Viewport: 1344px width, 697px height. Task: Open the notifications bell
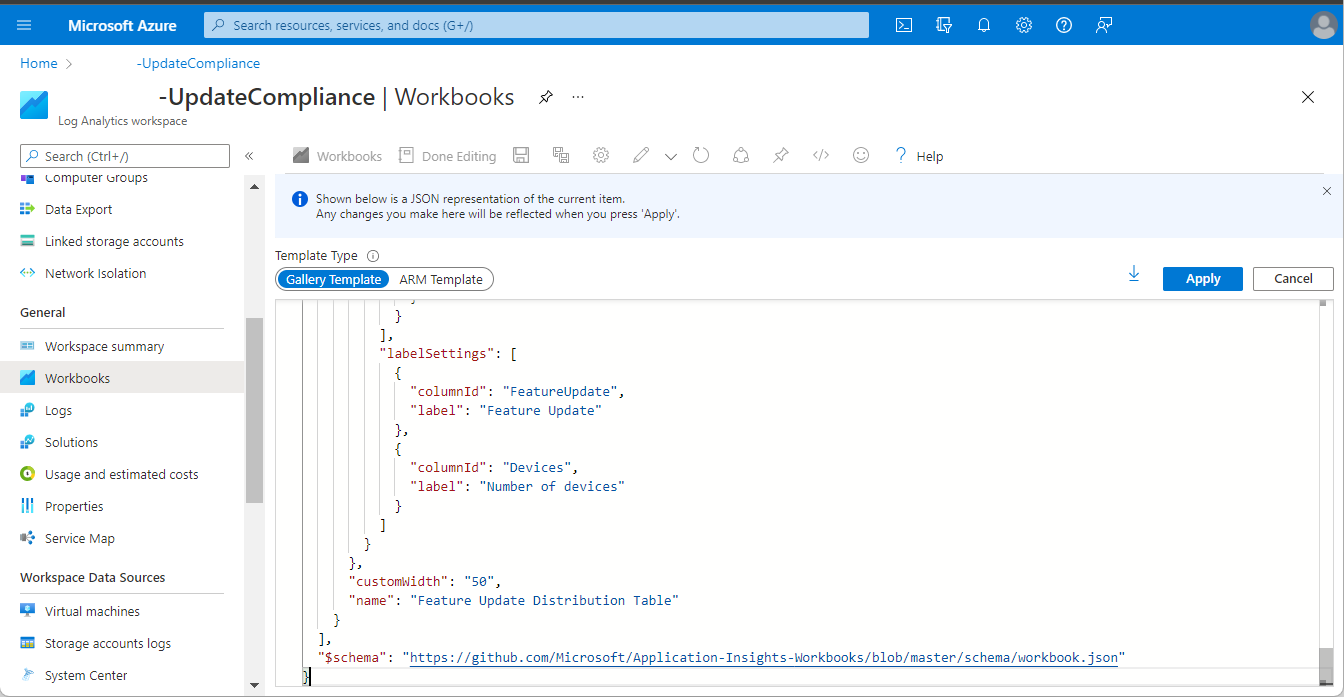(984, 25)
